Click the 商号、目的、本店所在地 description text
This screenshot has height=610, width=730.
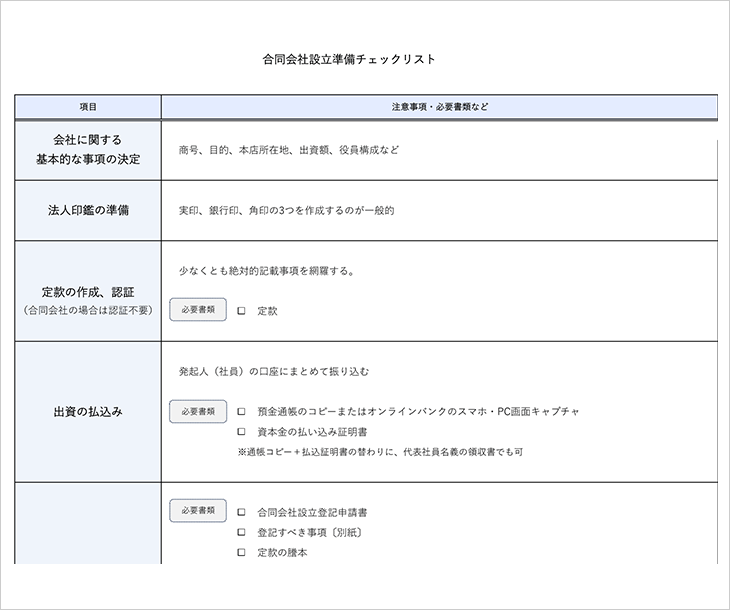click(x=289, y=150)
